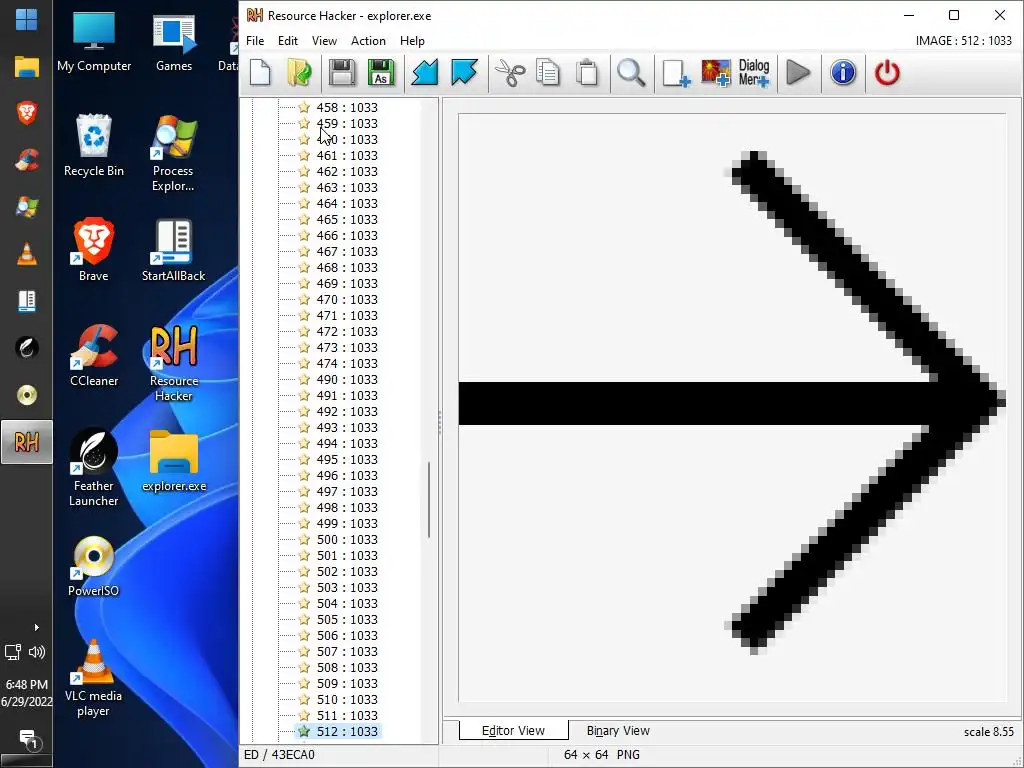
Task: Click the green Save As icon
Action: (381, 72)
